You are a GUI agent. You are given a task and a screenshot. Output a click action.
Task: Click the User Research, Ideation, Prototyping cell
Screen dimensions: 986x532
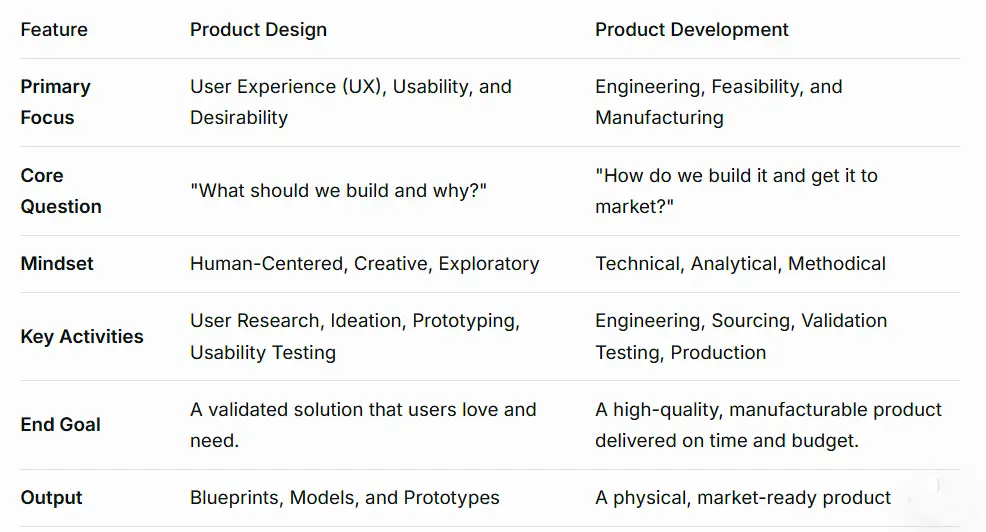pos(354,336)
